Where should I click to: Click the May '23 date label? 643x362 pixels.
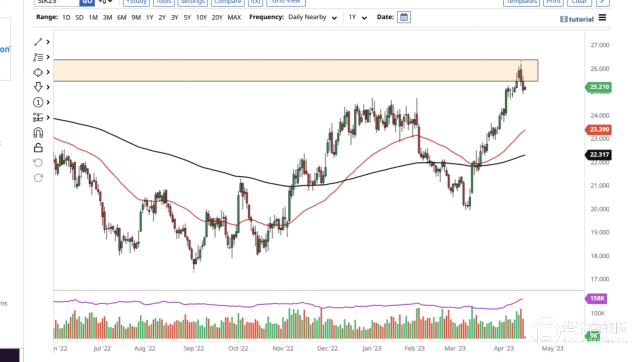553,348
